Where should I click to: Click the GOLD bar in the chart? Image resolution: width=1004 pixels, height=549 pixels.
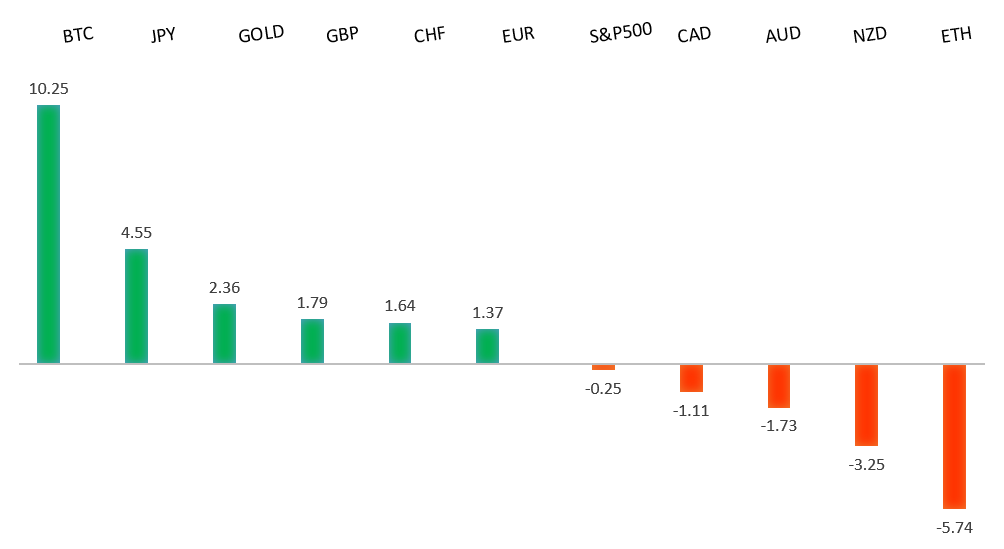click(224, 333)
